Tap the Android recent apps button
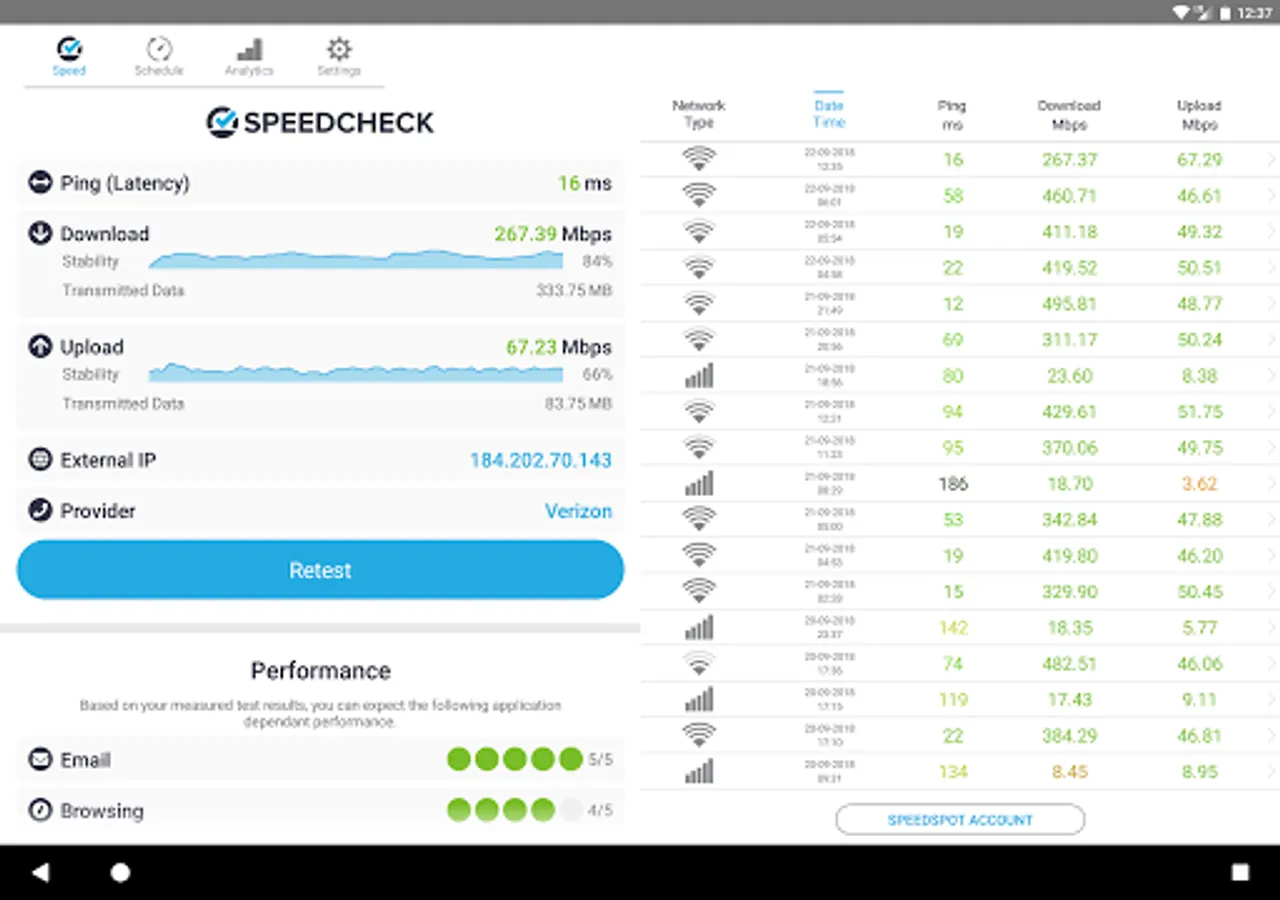The width and height of the screenshot is (1280, 900). [x=1240, y=872]
